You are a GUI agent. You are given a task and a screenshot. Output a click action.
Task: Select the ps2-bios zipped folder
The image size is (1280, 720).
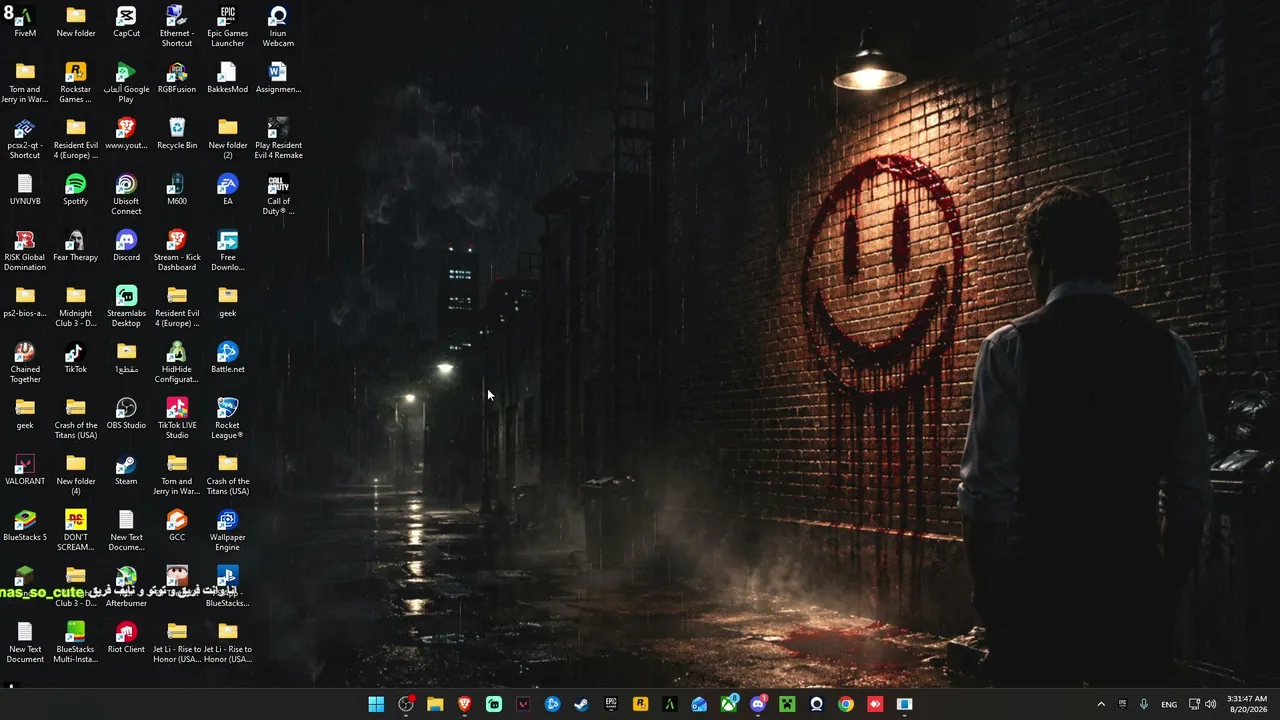click(25, 302)
